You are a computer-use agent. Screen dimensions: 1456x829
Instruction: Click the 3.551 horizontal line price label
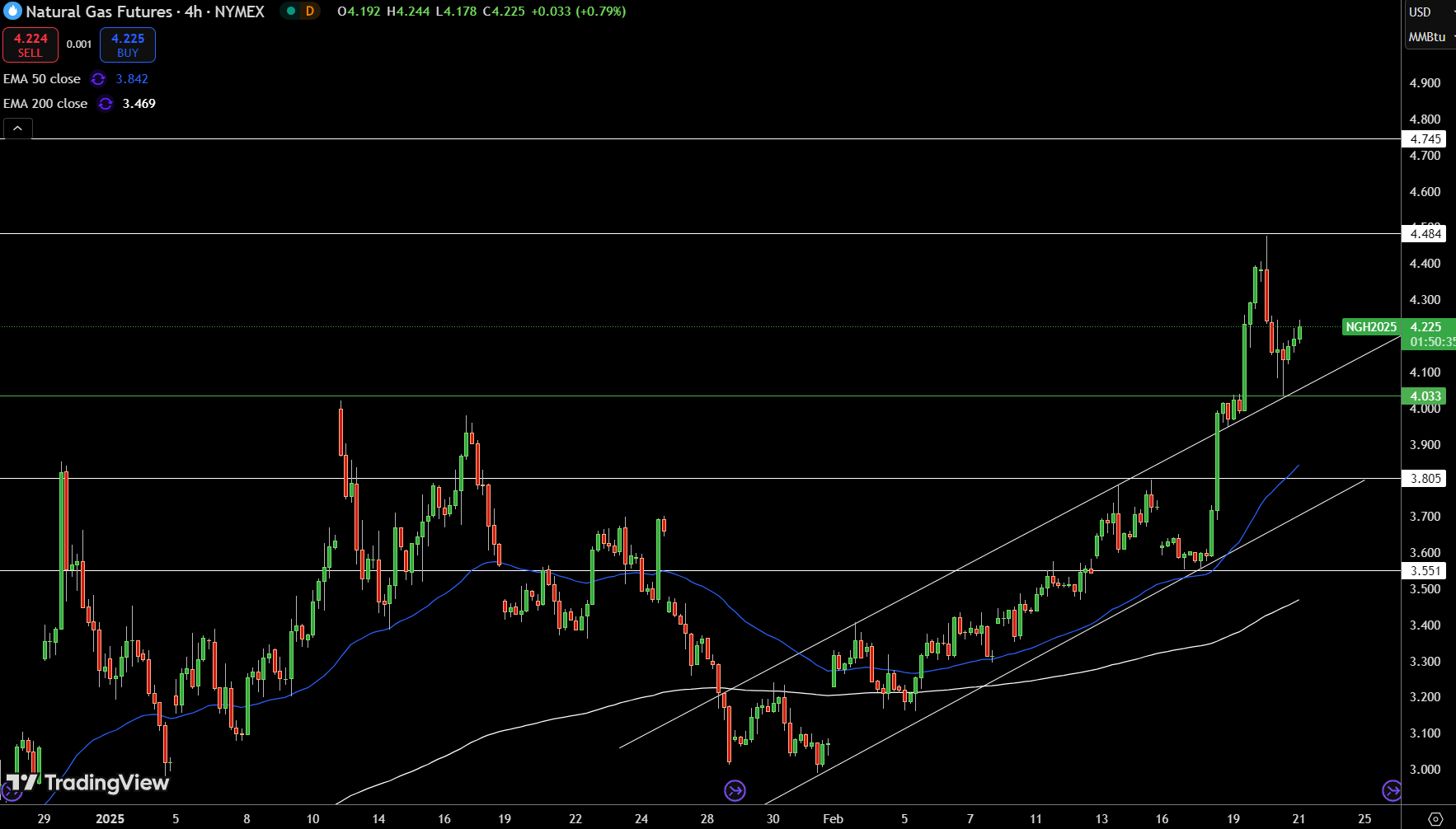pyautogui.click(x=1424, y=571)
